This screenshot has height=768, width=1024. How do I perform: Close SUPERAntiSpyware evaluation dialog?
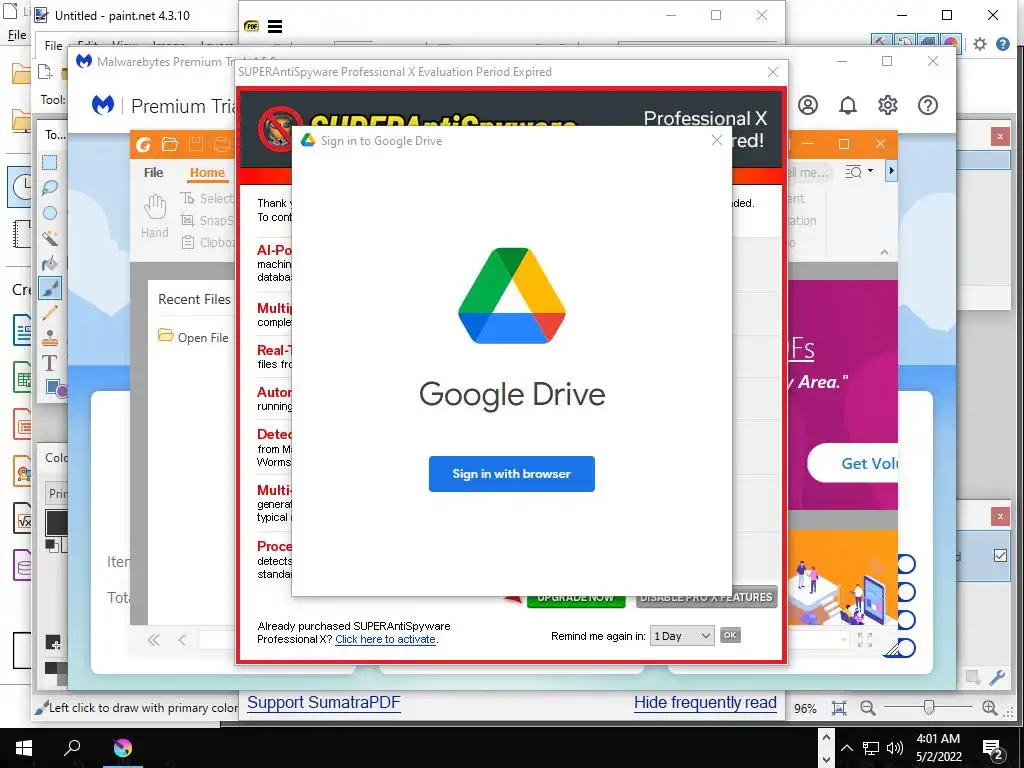(x=773, y=72)
